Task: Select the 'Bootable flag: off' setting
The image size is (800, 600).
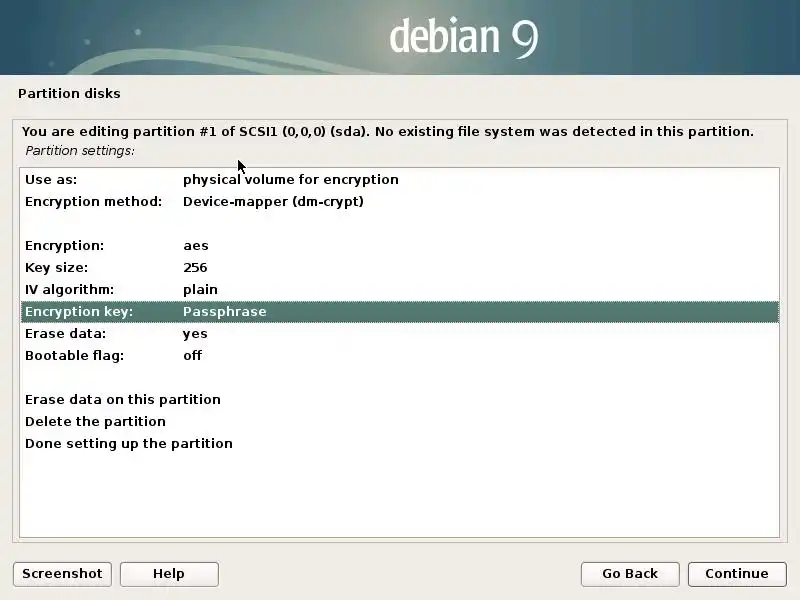Action: [400, 356]
